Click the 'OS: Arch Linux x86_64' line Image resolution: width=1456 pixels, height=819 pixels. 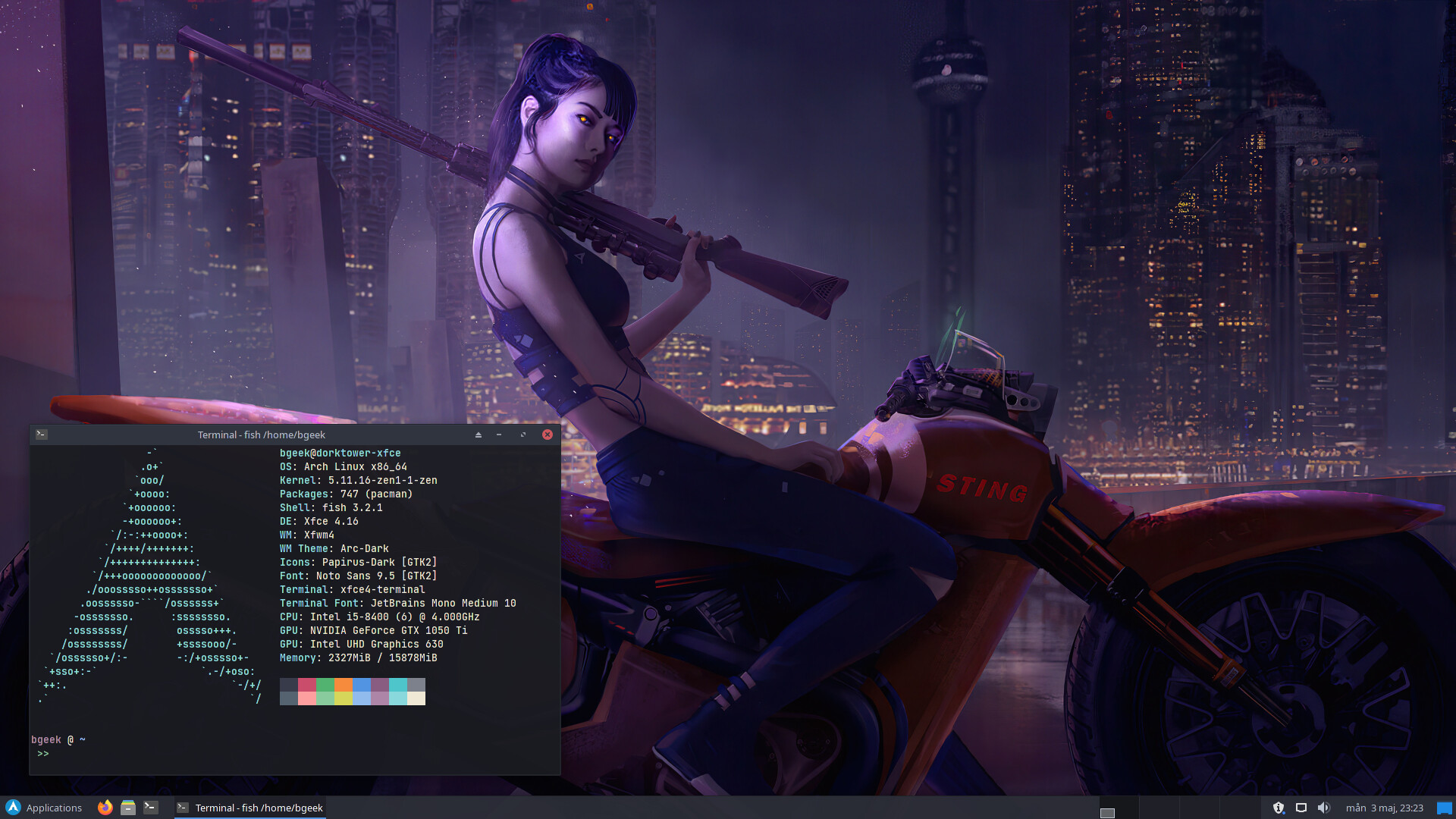coord(344,466)
